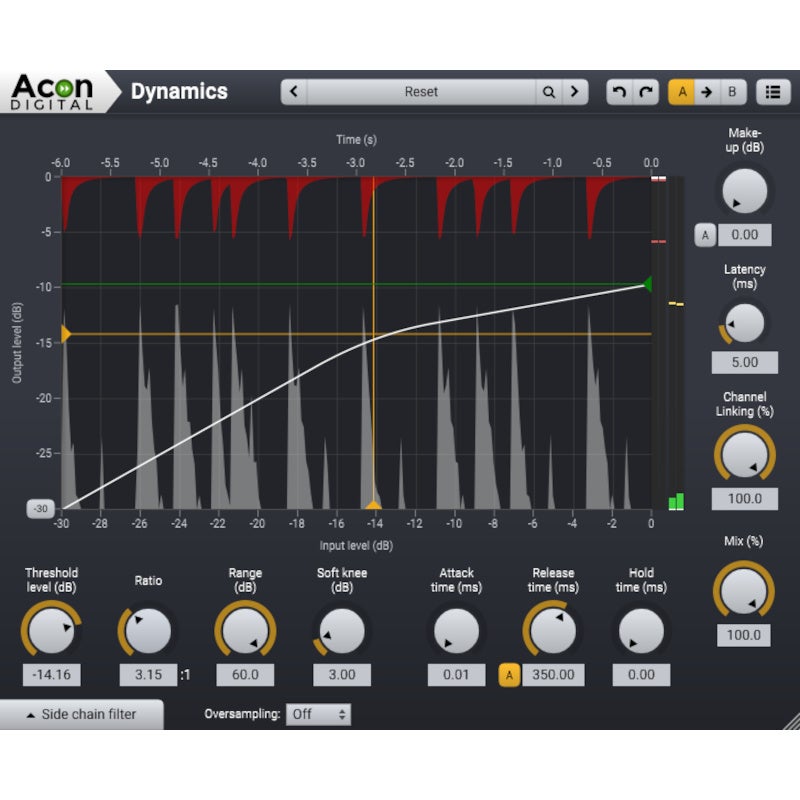Edit Range value field 60.0
800x800 pixels.
(x=245, y=674)
